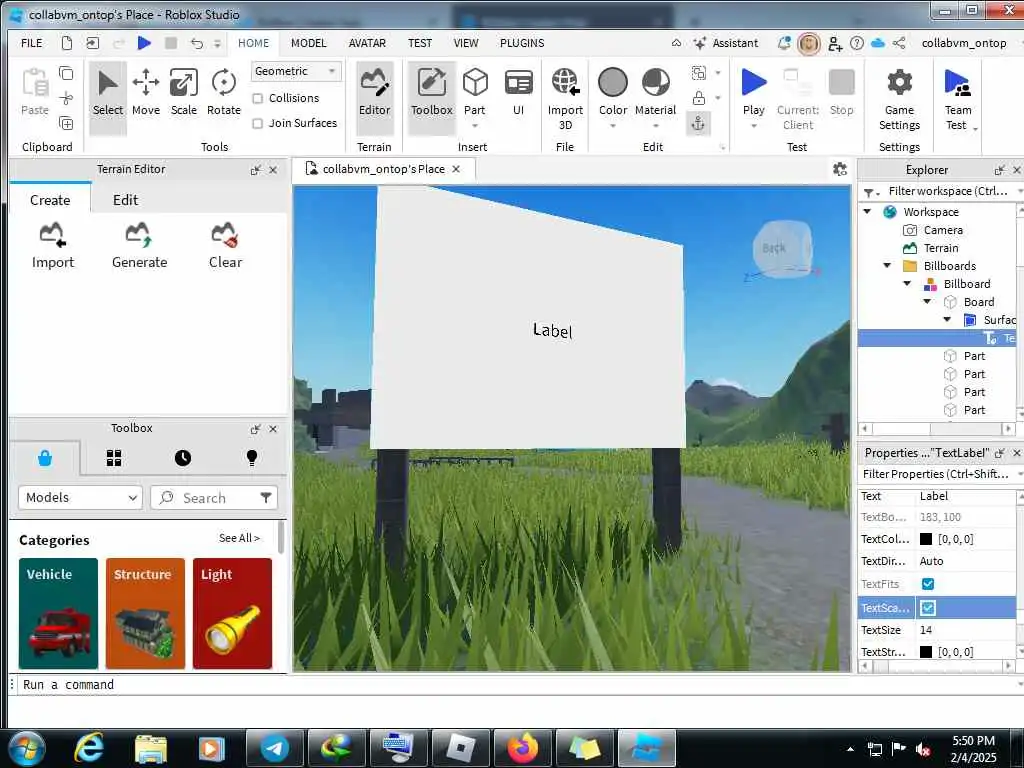The image size is (1024, 768).
Task: Click the quick-access run arrow icon
Action: point(144,43)
